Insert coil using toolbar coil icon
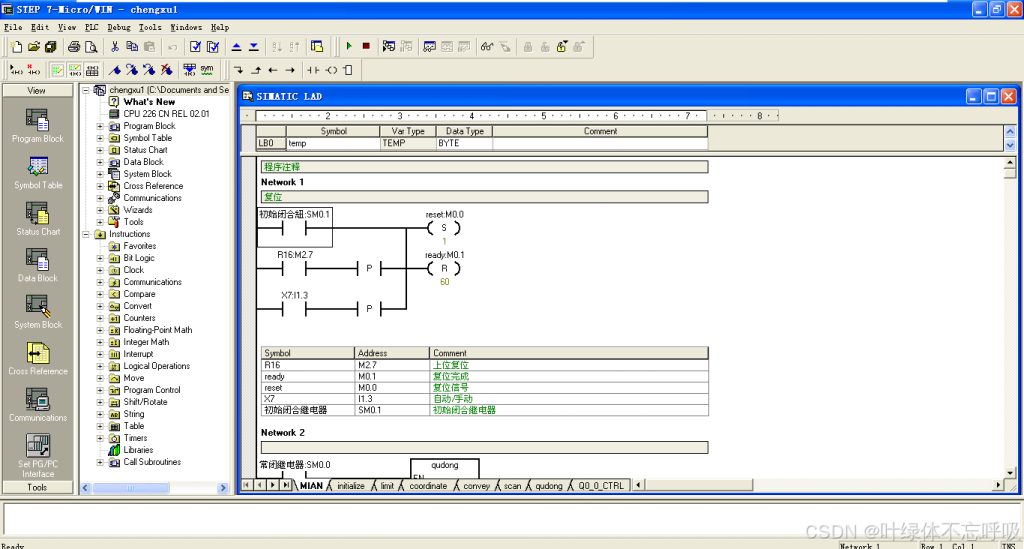Viewport: 1024px width, 549px height. tap(331, 70)
